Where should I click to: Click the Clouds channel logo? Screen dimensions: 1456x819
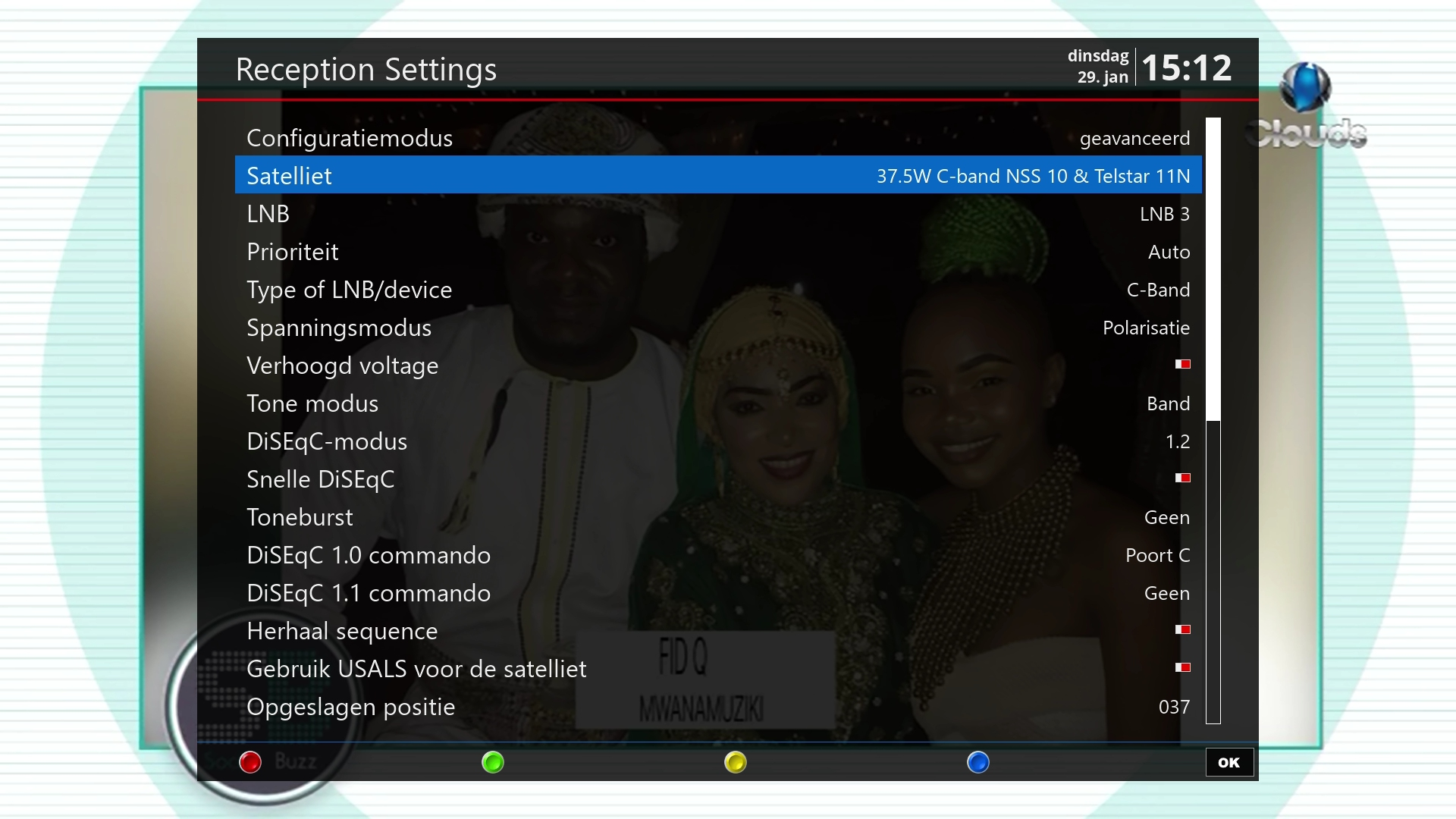(x=1307, y=106)
